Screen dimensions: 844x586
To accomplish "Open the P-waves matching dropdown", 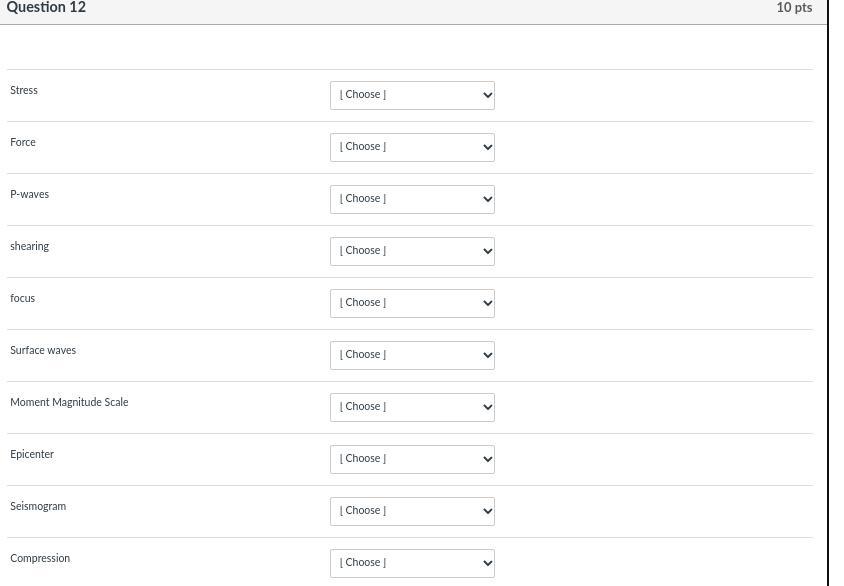I will pyautogui.click(x=412, y=199).
